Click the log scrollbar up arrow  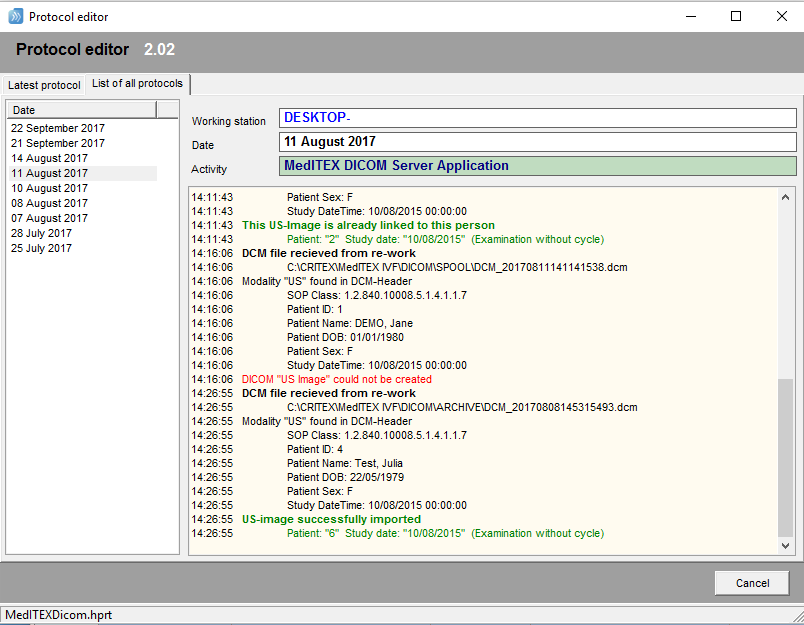(x=785, y=197)
